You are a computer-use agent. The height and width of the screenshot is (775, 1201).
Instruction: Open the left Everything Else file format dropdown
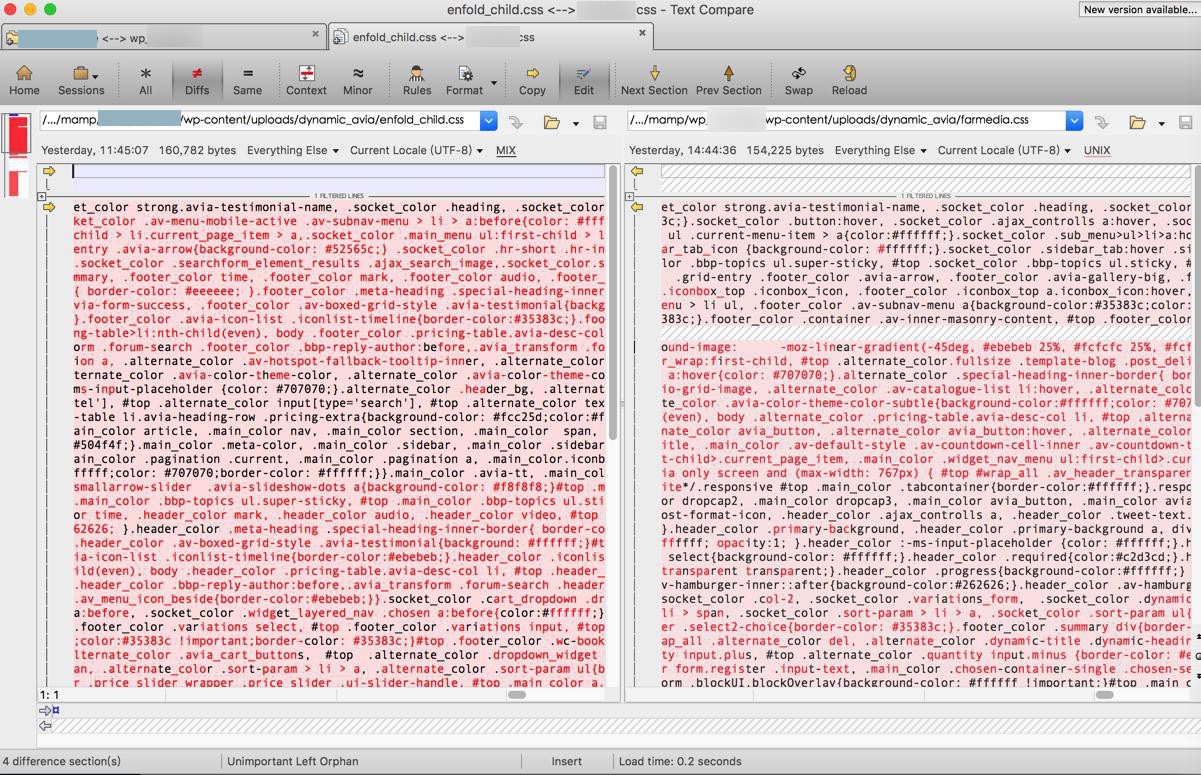click(x=292, y=150)
